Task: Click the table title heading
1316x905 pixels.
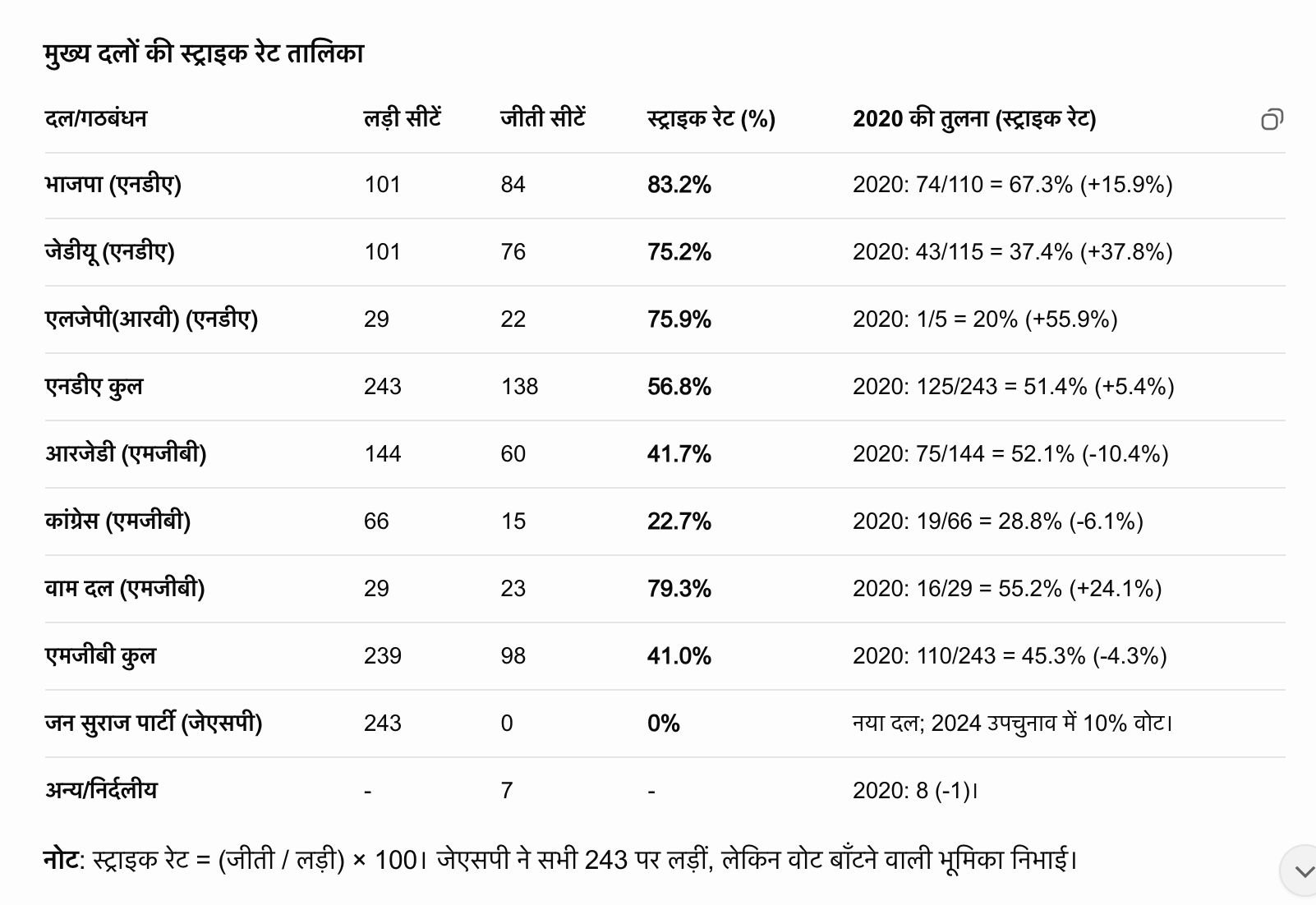Action: point(204,54)
